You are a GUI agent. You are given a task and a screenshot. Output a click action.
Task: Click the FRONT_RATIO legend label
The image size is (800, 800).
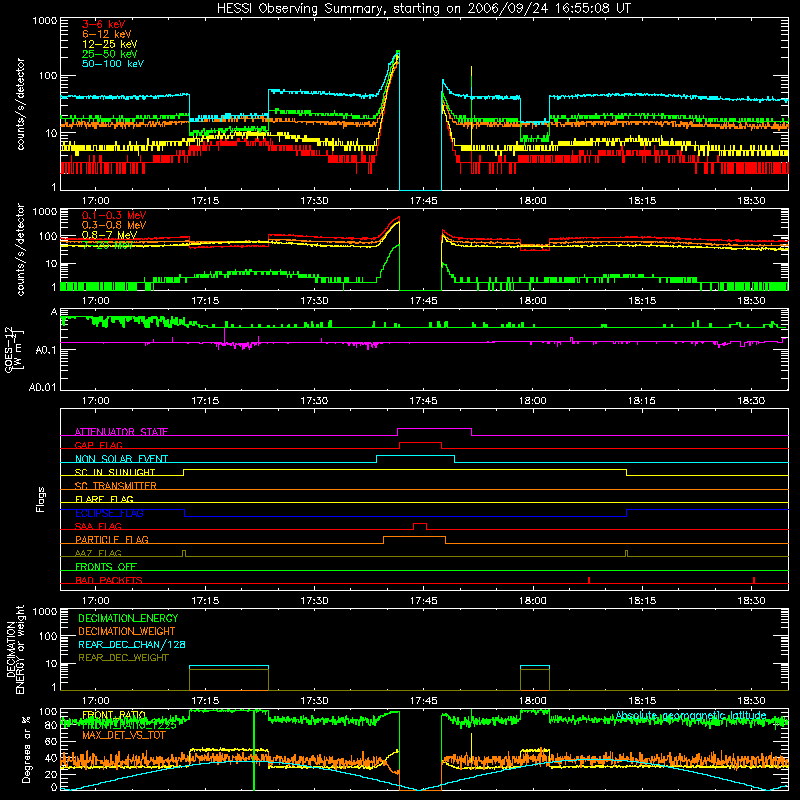[x=114, y=715]
